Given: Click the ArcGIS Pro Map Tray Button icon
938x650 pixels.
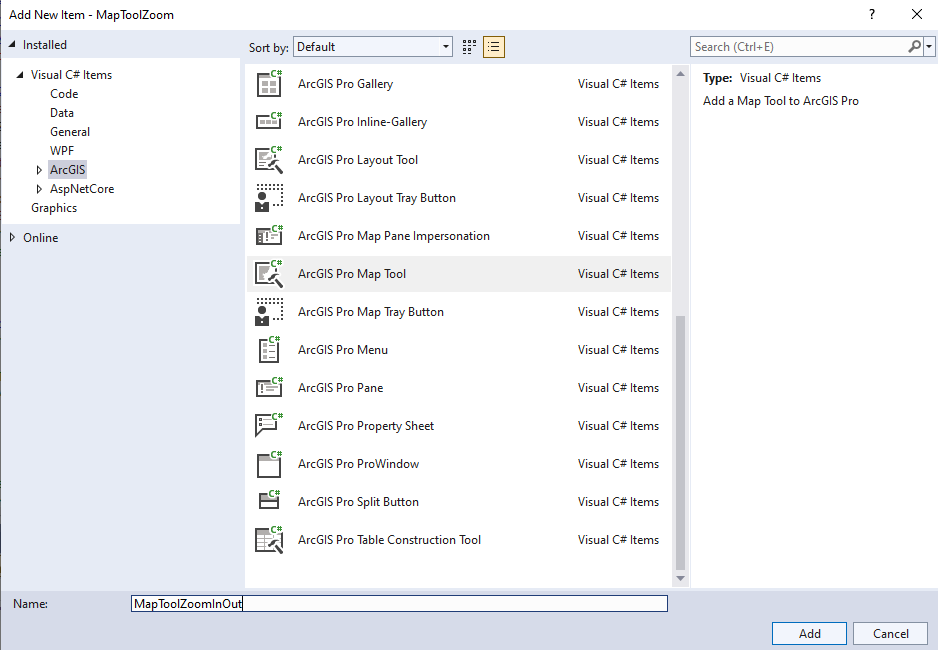Looking at the screenshot, I should click(269, 312).
